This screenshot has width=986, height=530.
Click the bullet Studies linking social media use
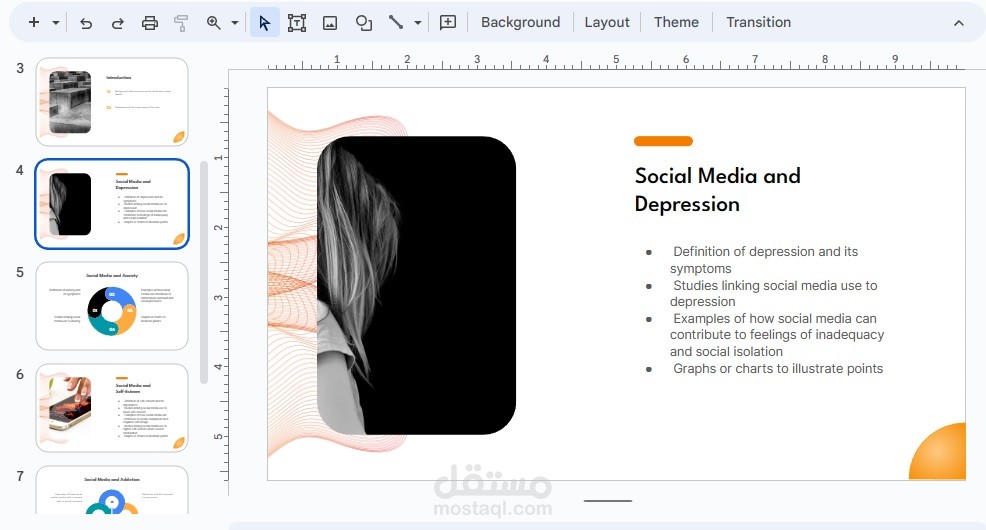click(x=773, y=293)
